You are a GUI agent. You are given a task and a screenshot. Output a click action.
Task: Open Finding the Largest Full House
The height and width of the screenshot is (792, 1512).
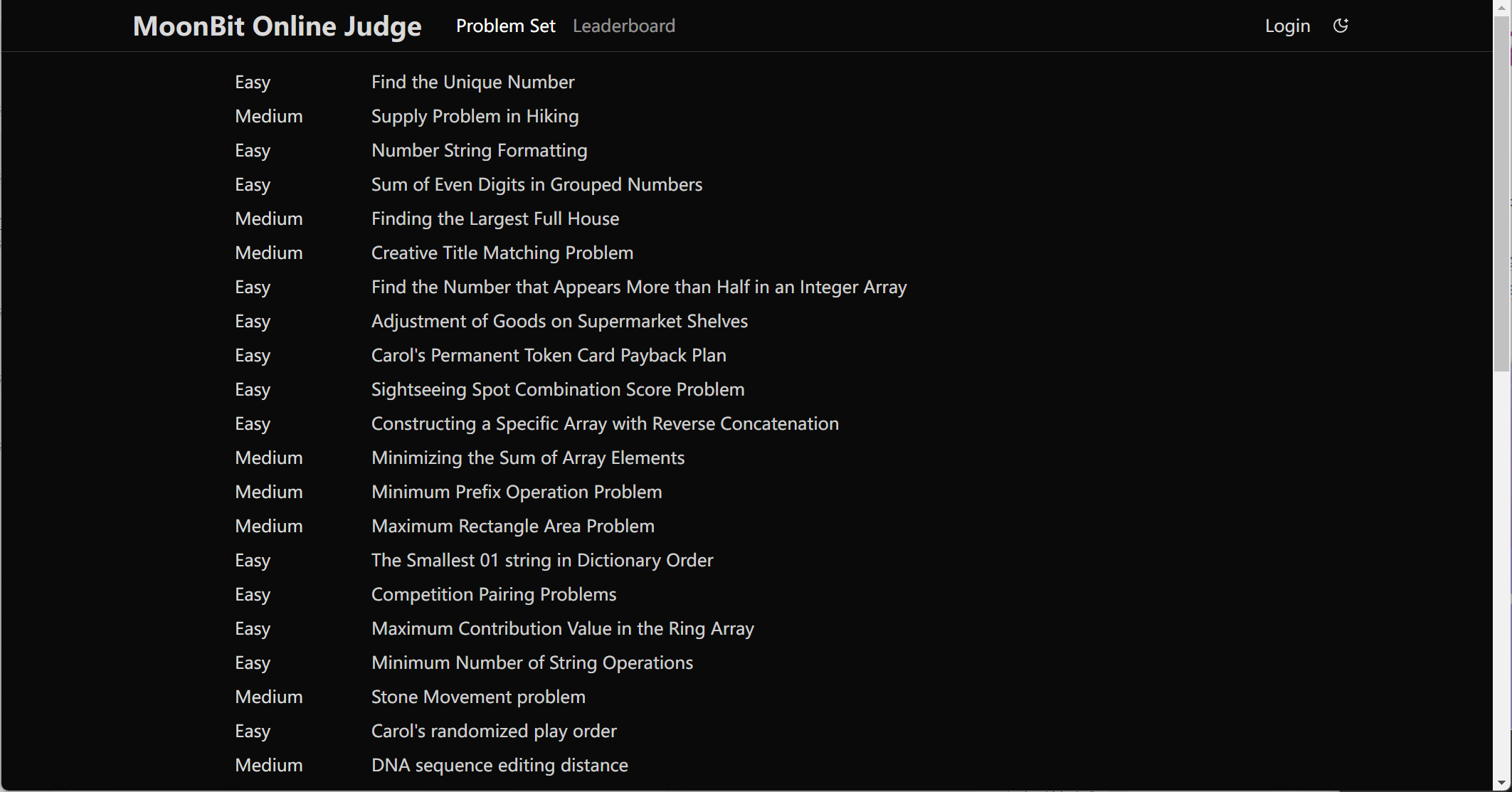[x=495, y=218]
